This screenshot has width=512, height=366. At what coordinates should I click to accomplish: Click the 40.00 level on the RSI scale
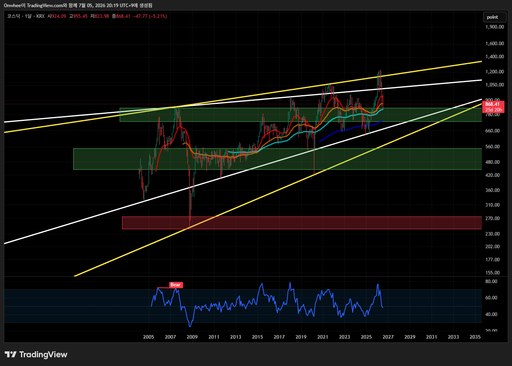click(x=491, y=314)
